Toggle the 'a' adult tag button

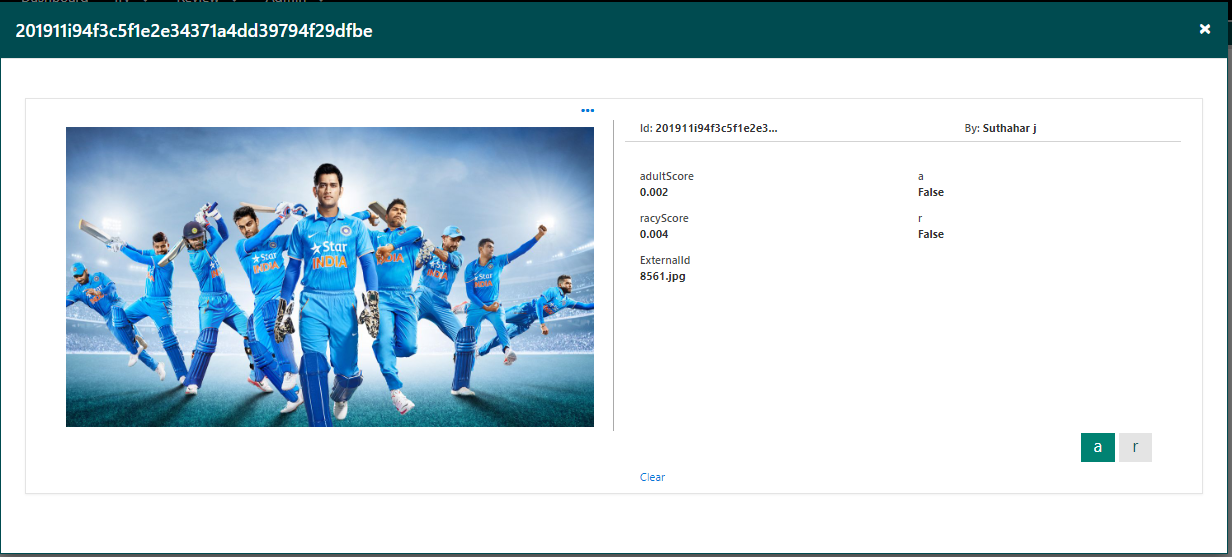[x=1098, y=447]
